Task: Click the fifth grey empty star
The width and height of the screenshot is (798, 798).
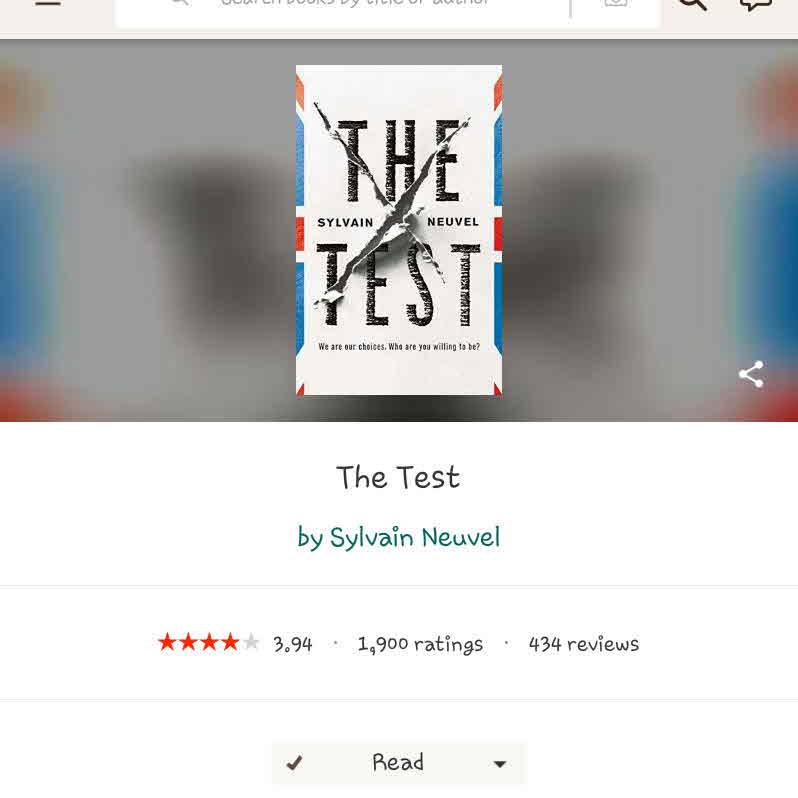Action: tap(250, 642)
